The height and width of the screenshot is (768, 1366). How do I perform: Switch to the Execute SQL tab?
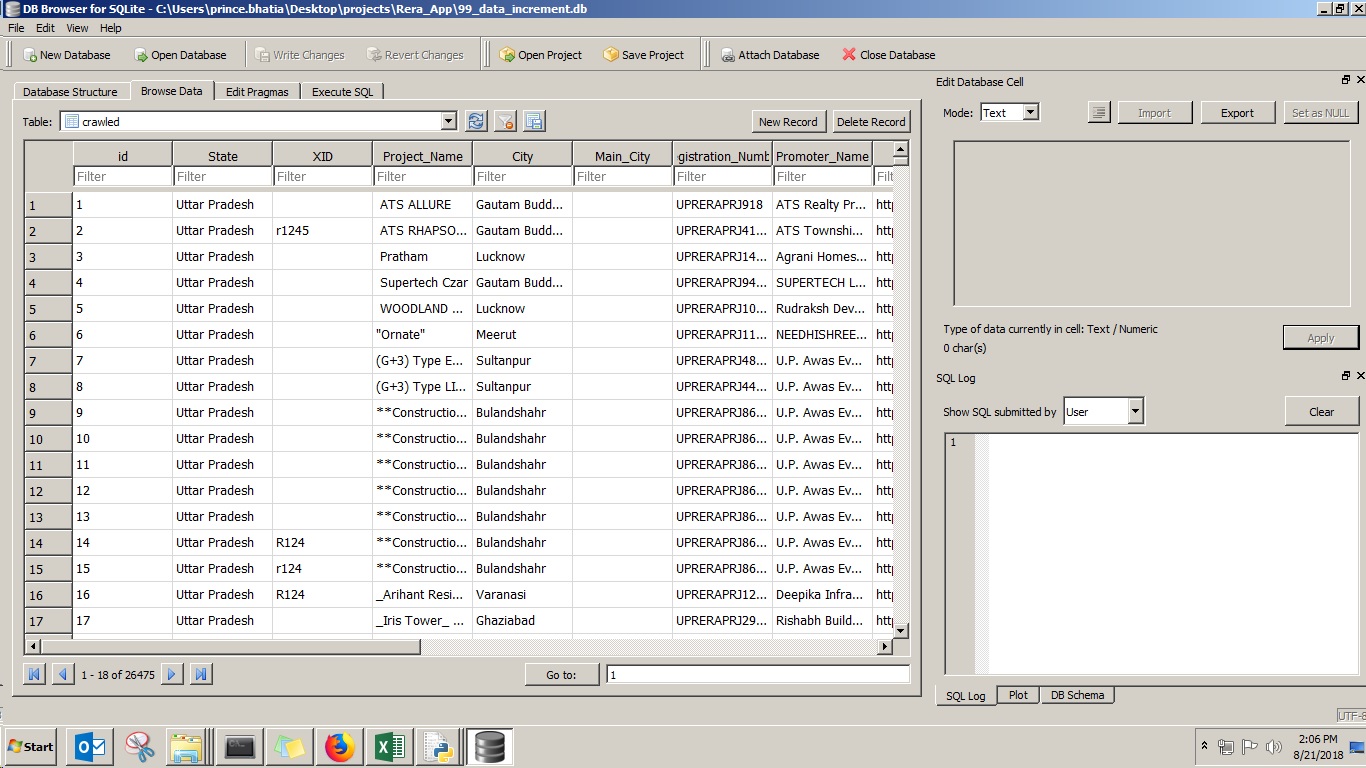coord(342,92)
